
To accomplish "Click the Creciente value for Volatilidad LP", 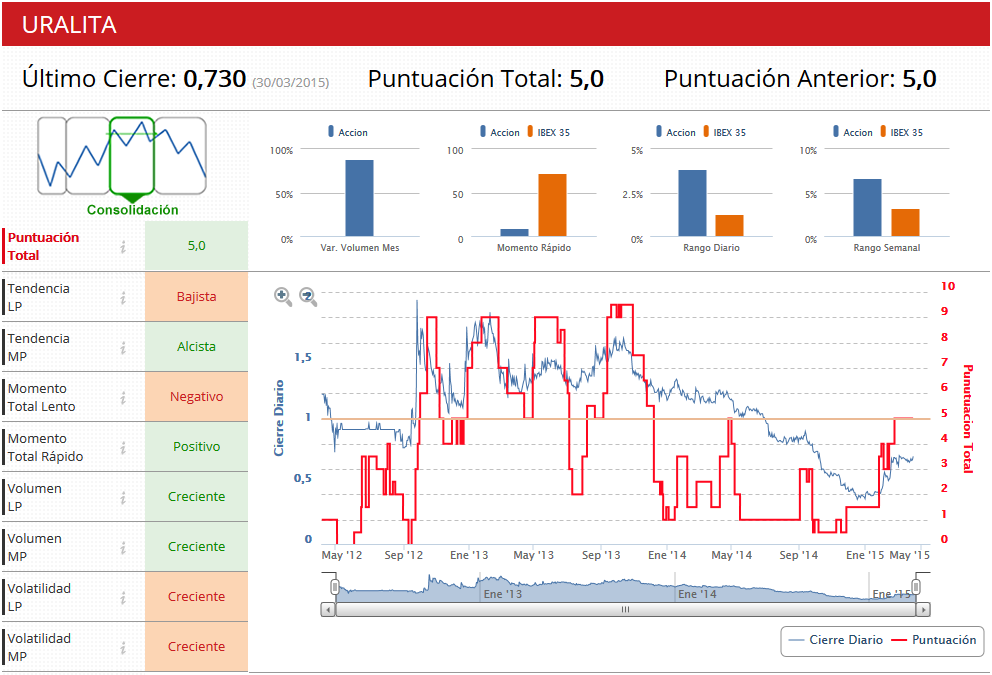I will (x=196, y=597).
